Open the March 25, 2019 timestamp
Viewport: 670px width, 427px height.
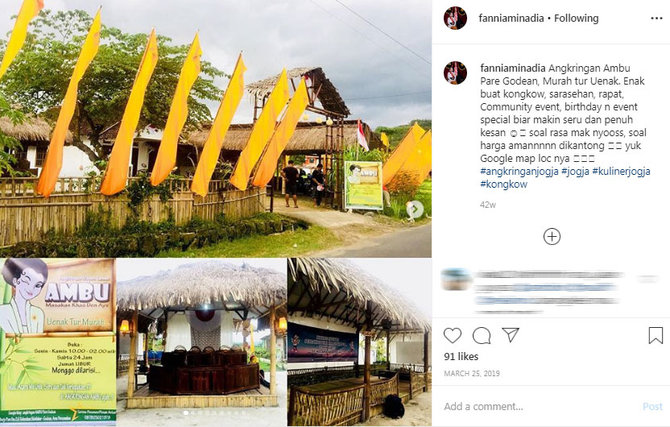(x=472, y=374)
